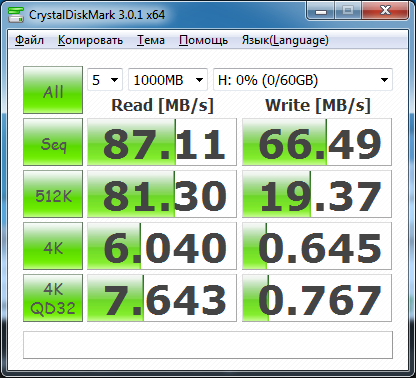This screenshot has width=416, height=378.
Task: Open the Помощь menu
Action: [x=203, y=40]
